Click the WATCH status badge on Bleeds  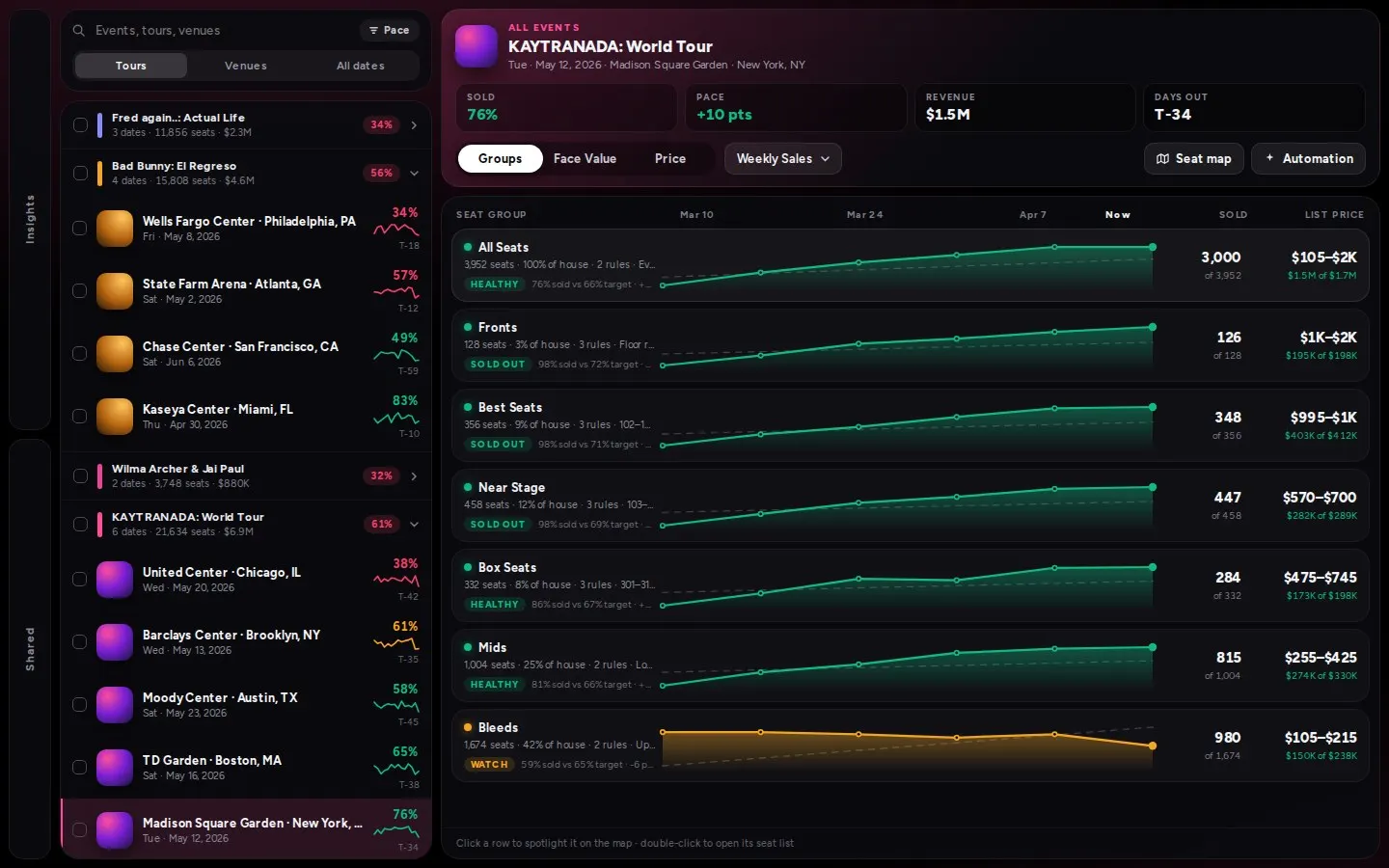tap(489, 765)
